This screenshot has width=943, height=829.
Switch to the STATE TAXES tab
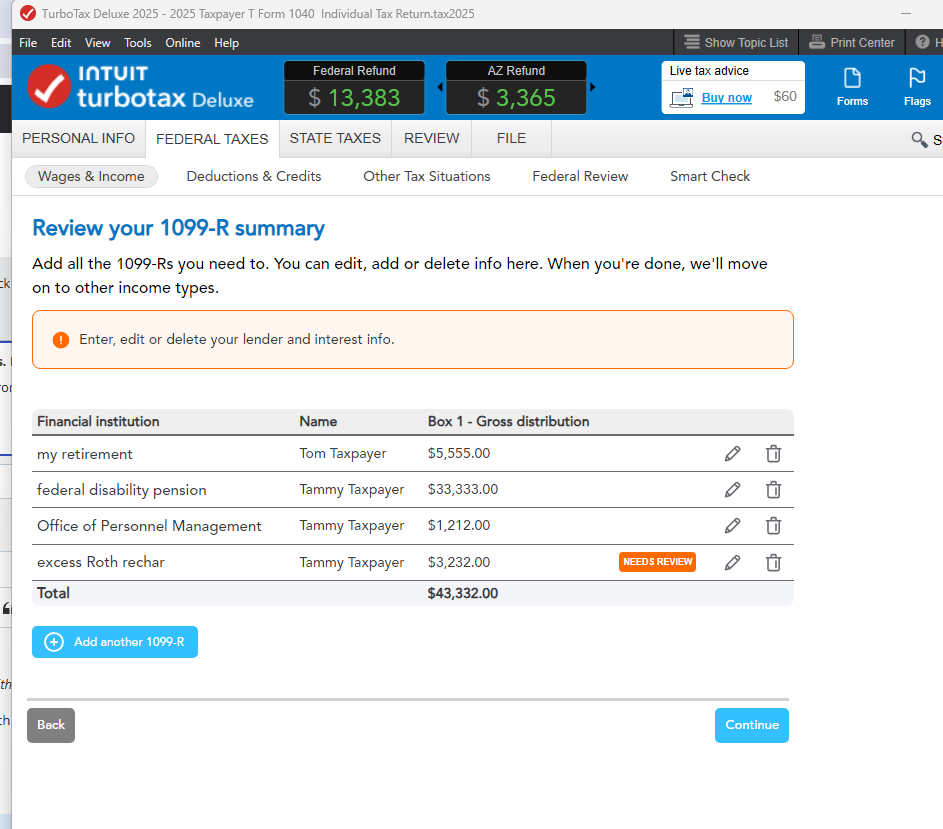335,138
